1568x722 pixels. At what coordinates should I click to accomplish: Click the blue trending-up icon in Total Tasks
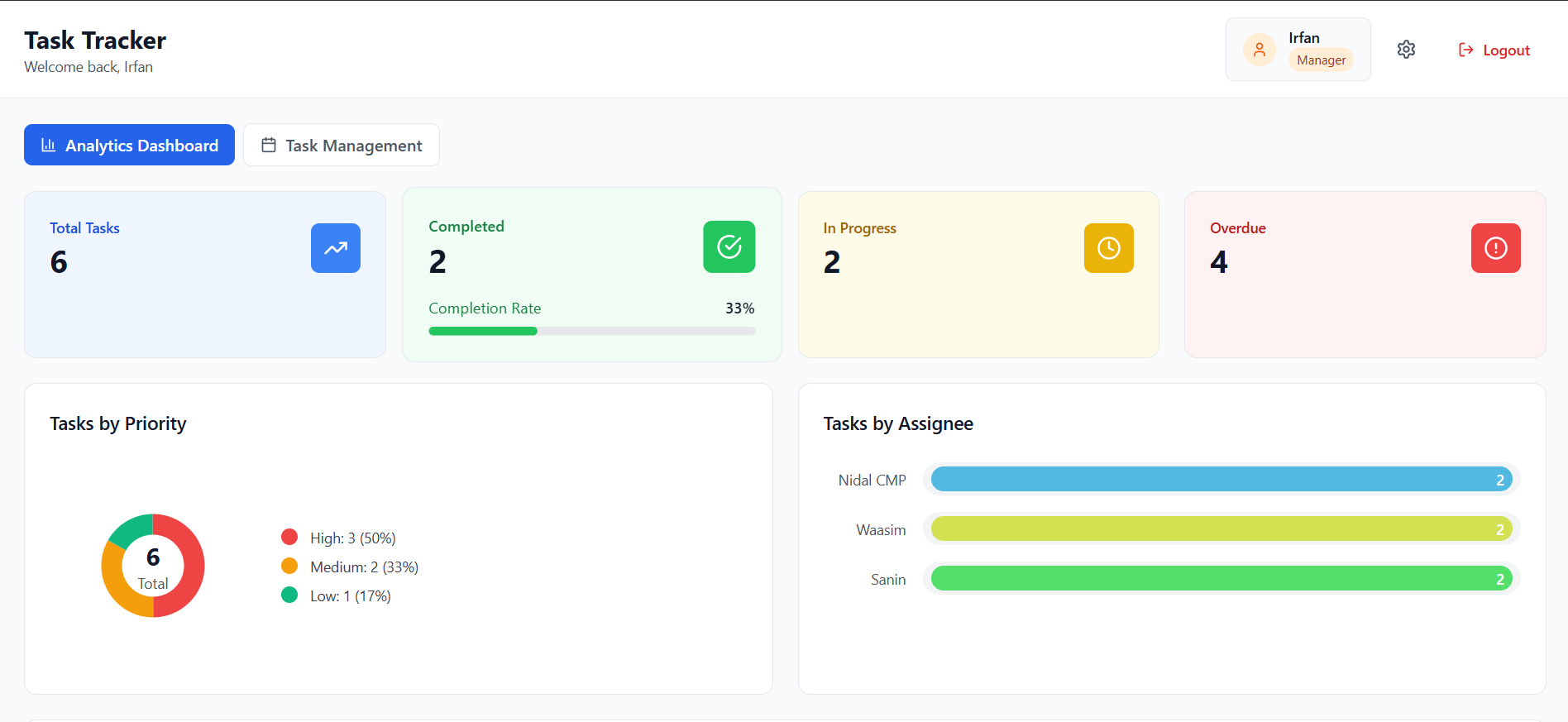336,248
